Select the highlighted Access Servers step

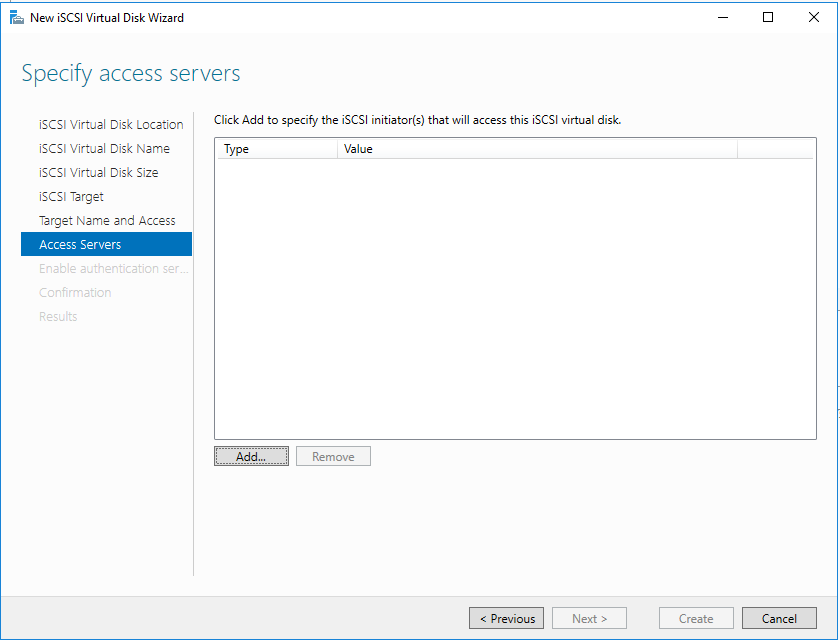80,245
